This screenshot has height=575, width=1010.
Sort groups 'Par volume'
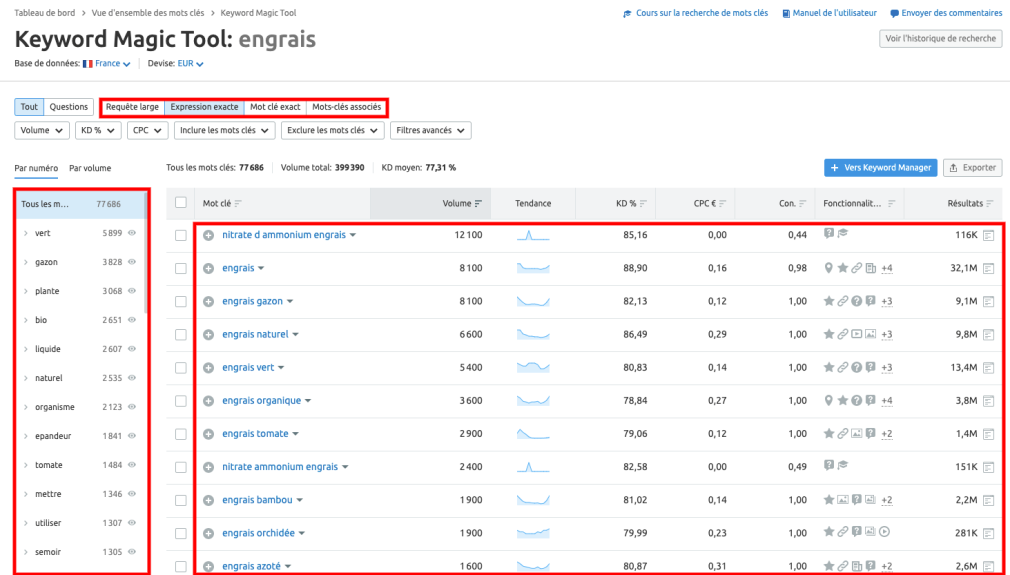90,168
